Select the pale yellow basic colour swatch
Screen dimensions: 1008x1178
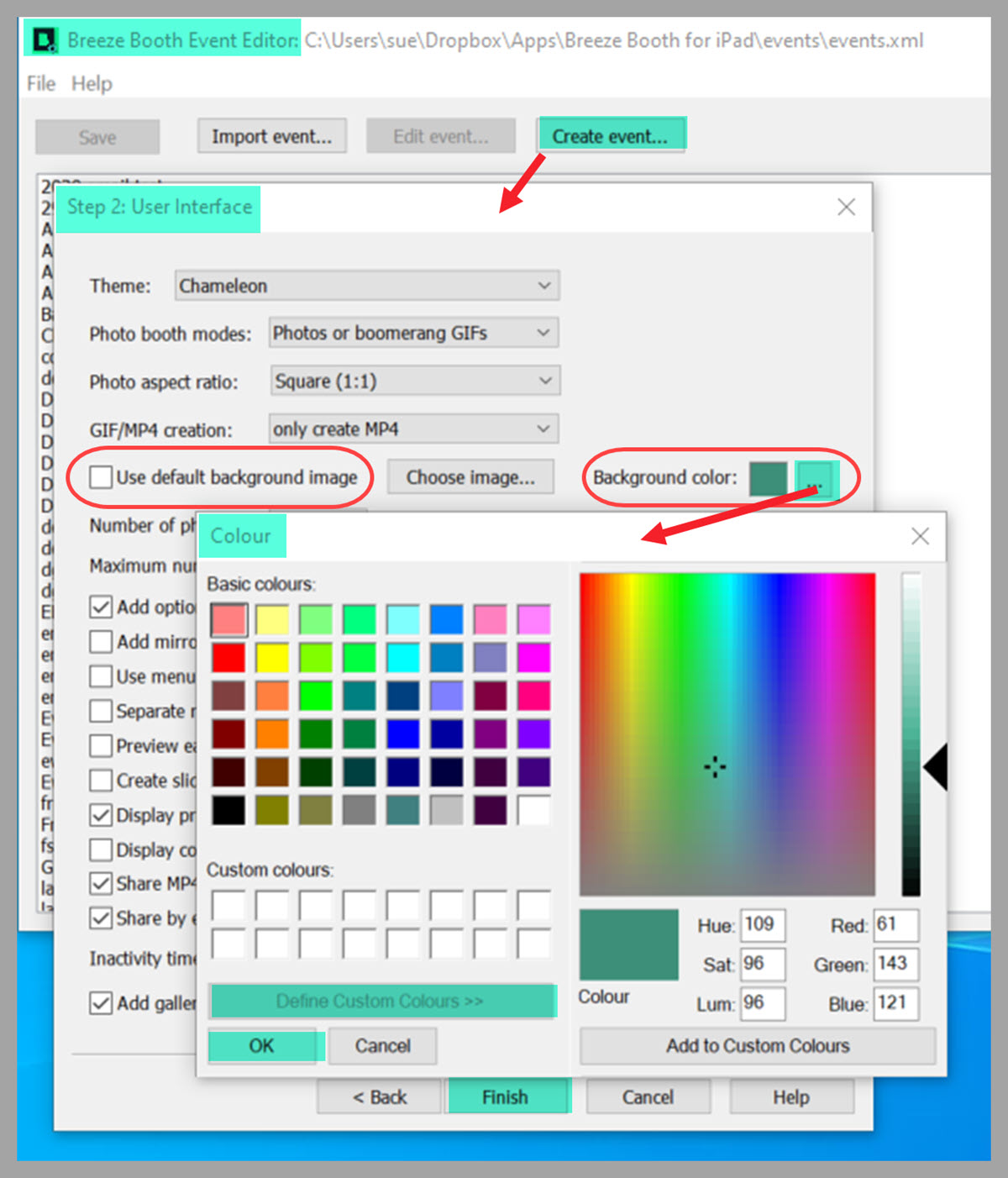pyautogui.click(x=272, y=620)
